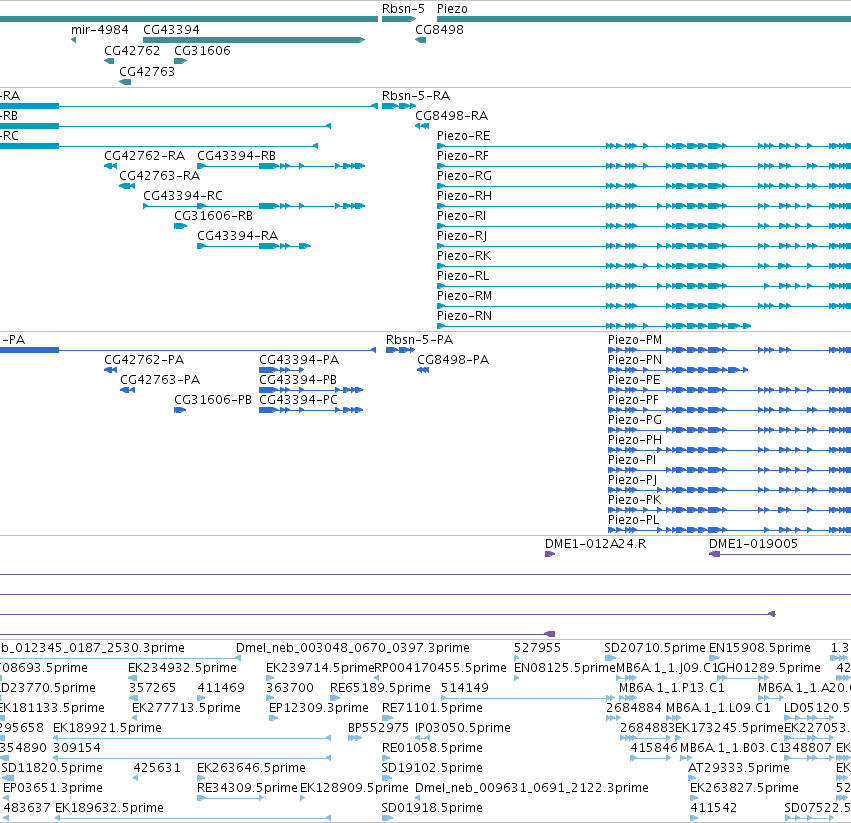Select the Piezo-PK protein label

tap(634, 500)
